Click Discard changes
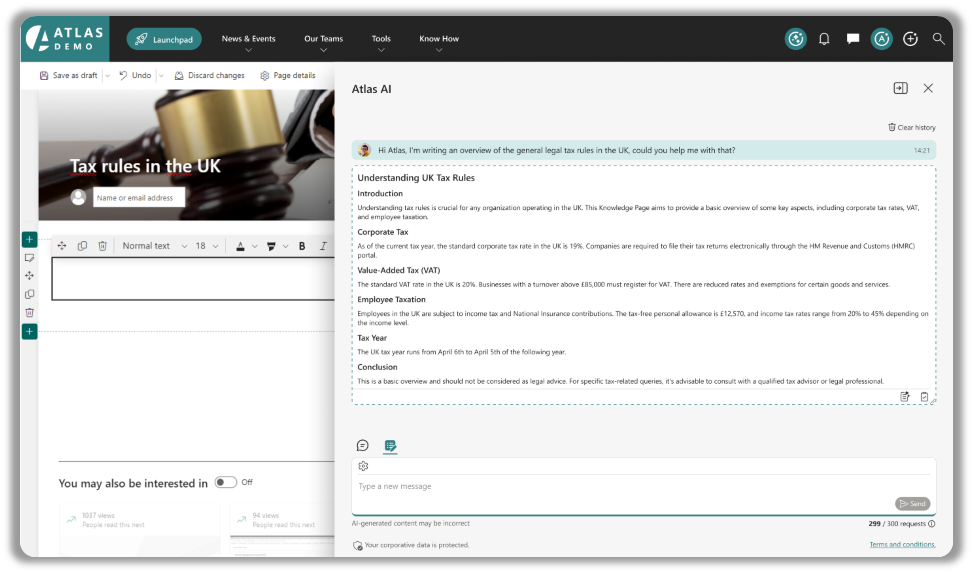The height and width of the screenshot is (573, 973). (x=209, y=75)
